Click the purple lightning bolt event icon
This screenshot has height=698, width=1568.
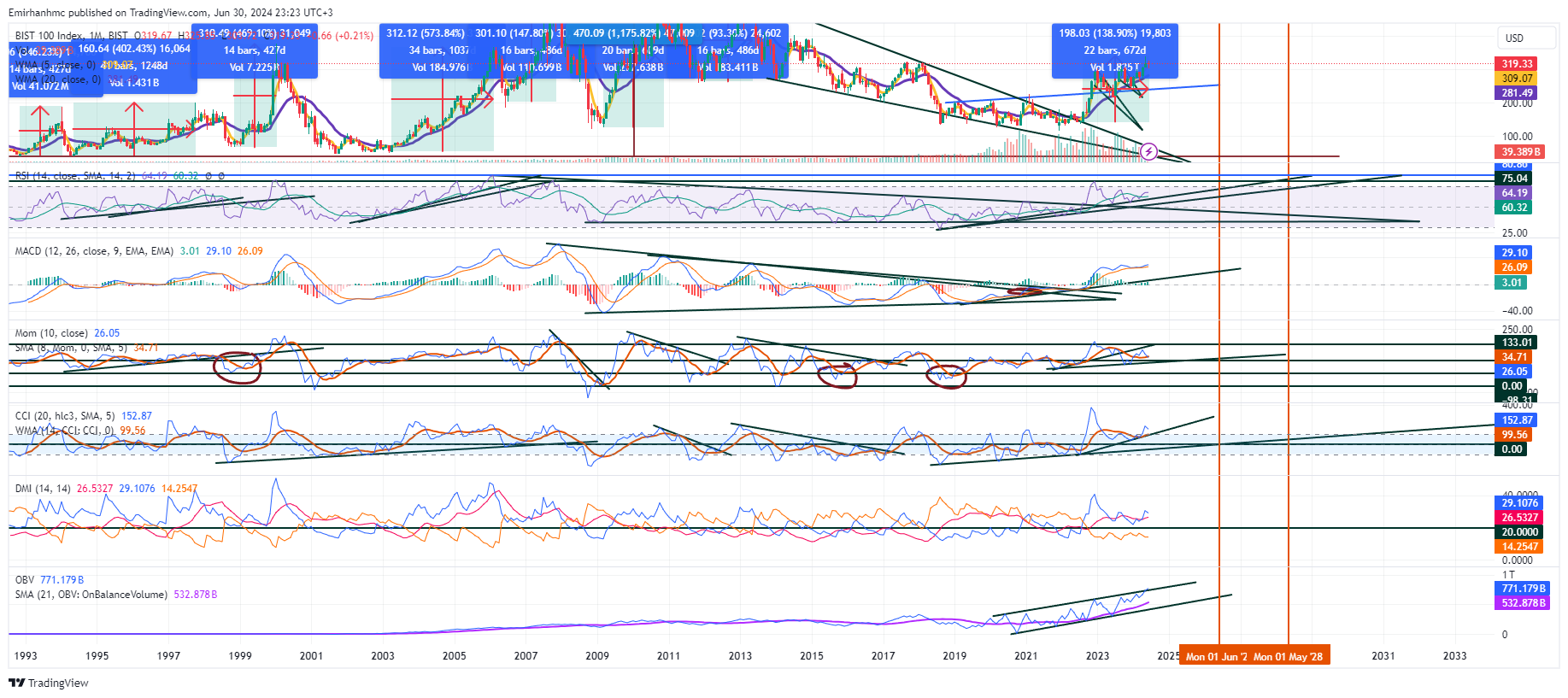1149,152
